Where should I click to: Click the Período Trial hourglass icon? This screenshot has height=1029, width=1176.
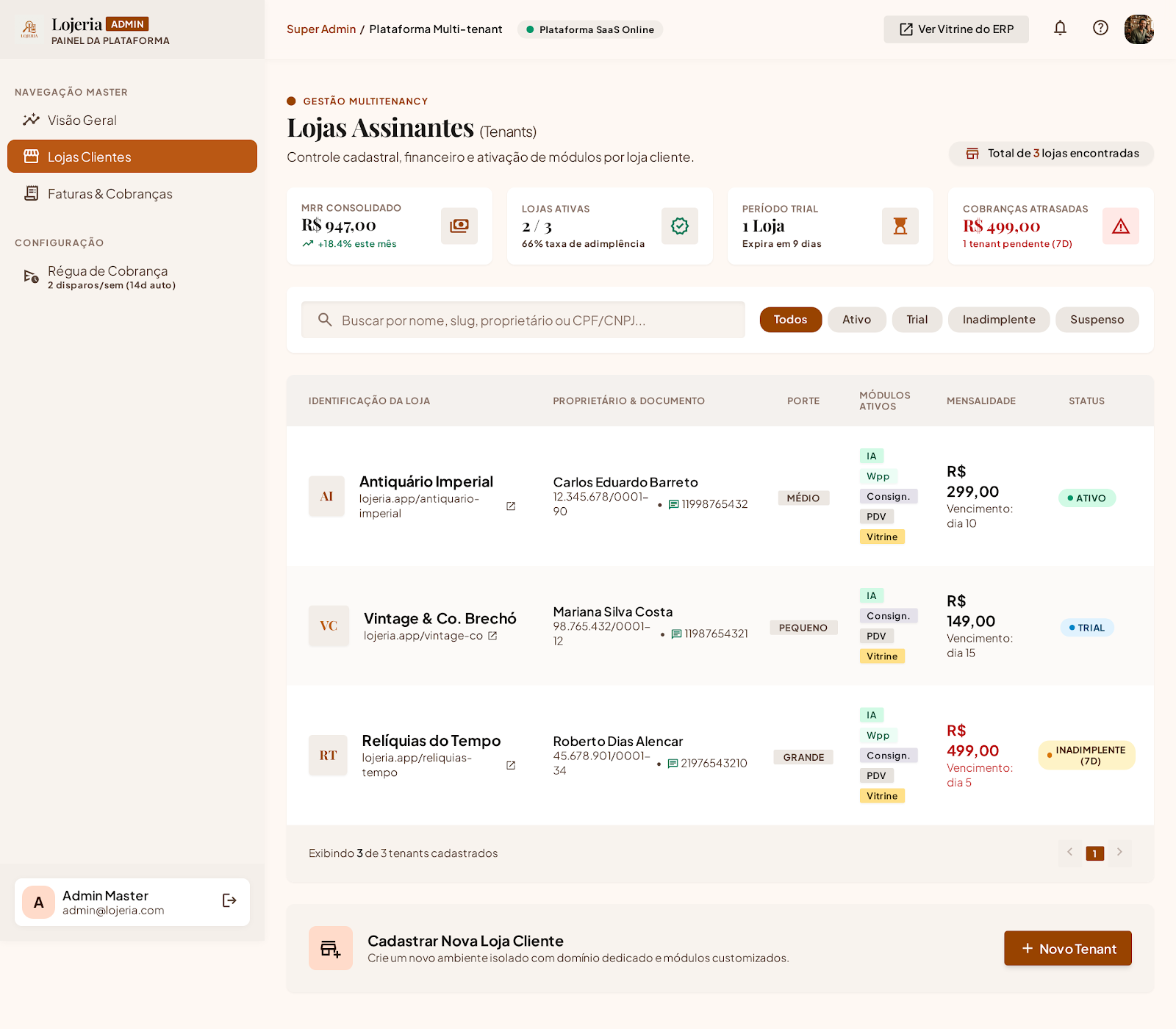point(900,226)
